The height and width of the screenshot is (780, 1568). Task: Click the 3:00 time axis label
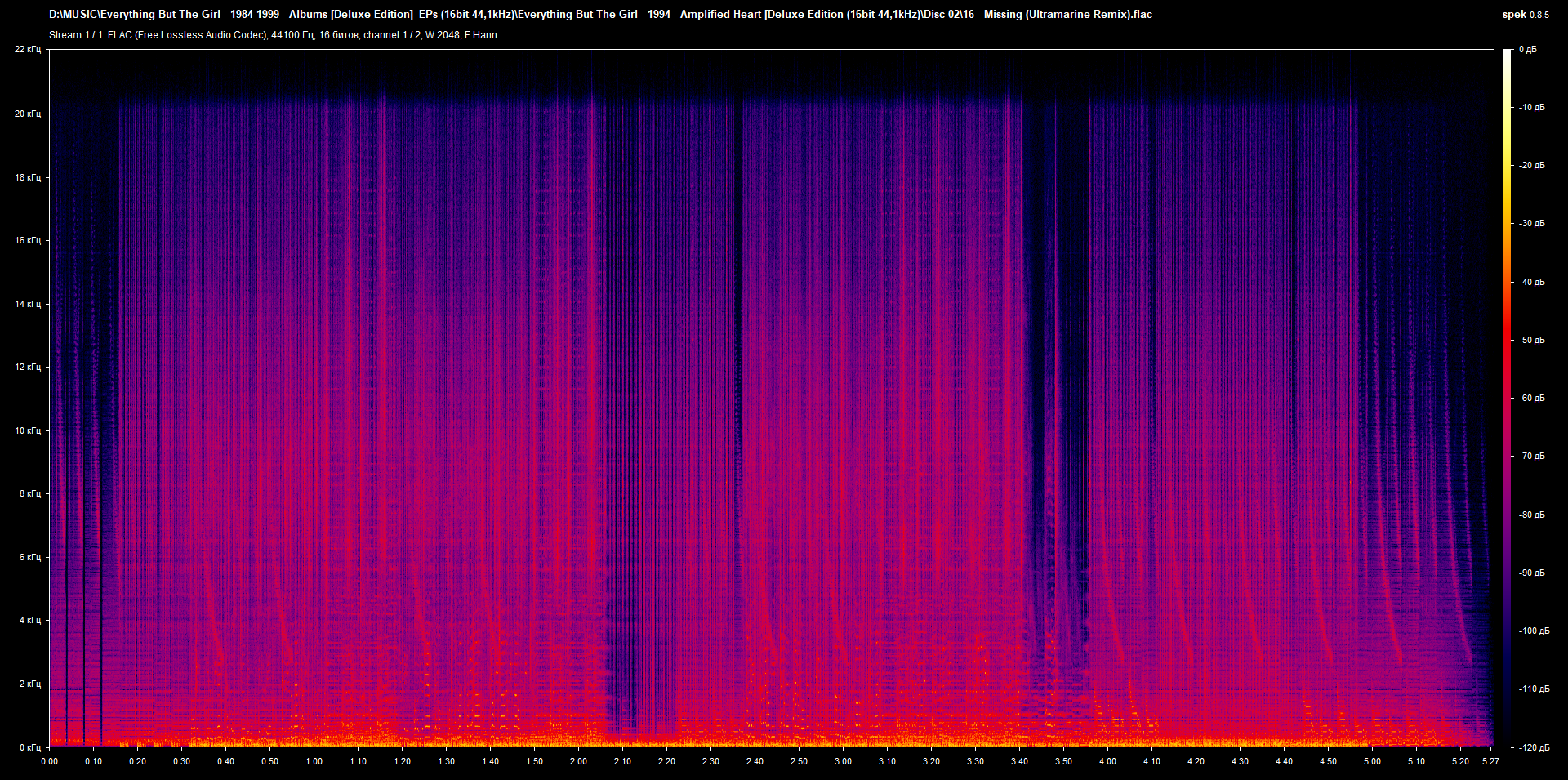pyautogui.click(x=844, y=762)
